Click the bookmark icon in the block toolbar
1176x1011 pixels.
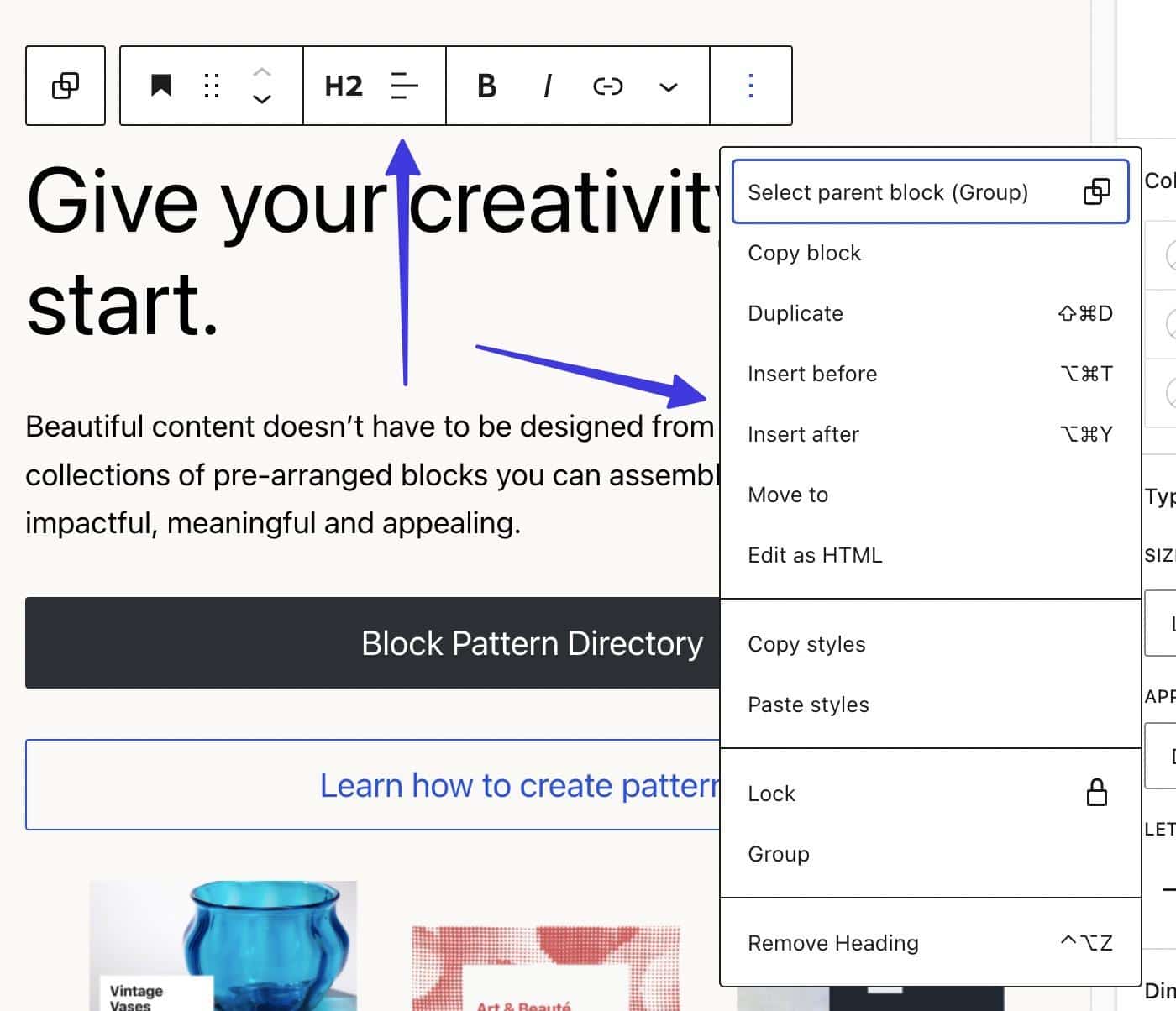161,85
